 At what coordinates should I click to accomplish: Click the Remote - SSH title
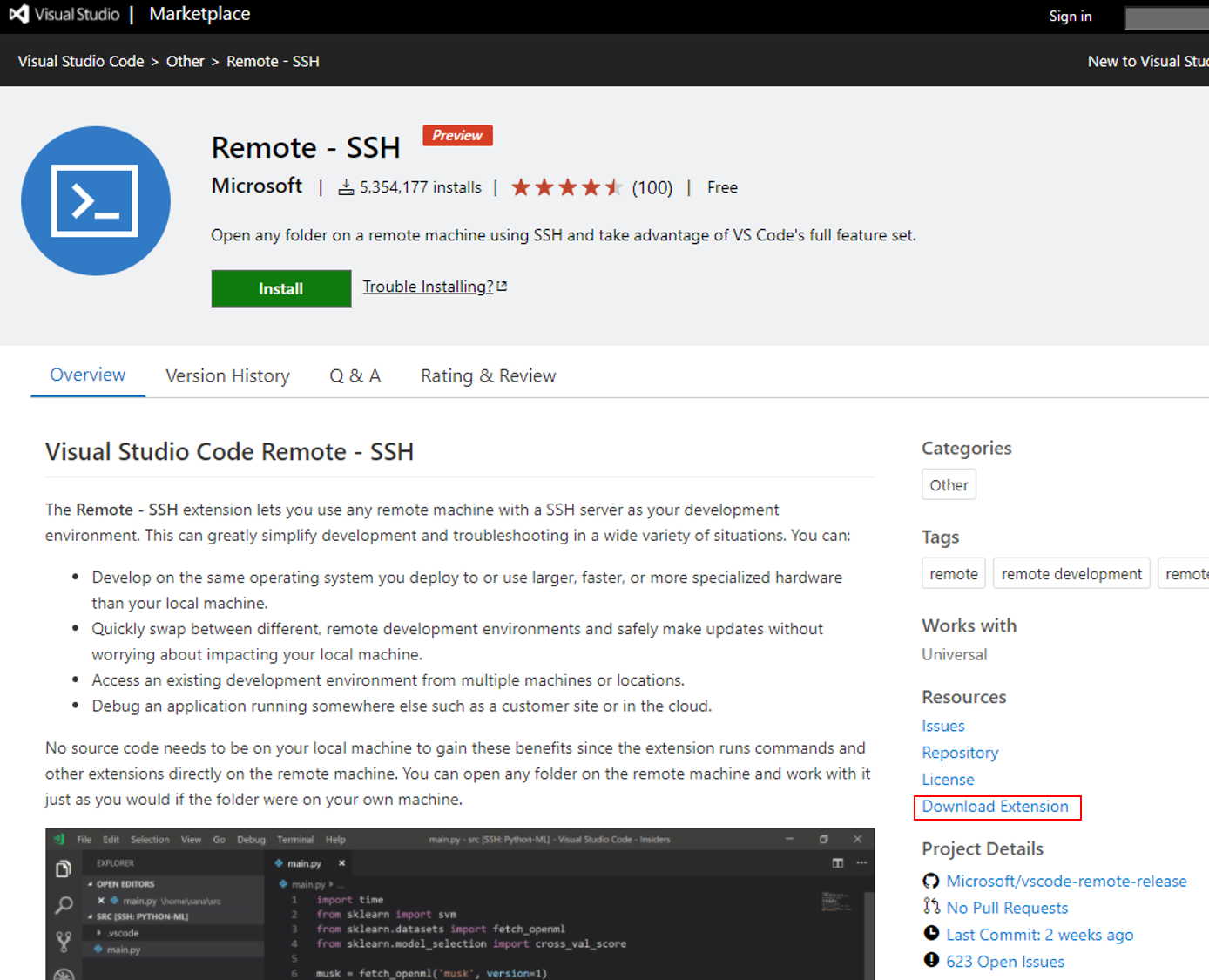[x=306, y=147]
